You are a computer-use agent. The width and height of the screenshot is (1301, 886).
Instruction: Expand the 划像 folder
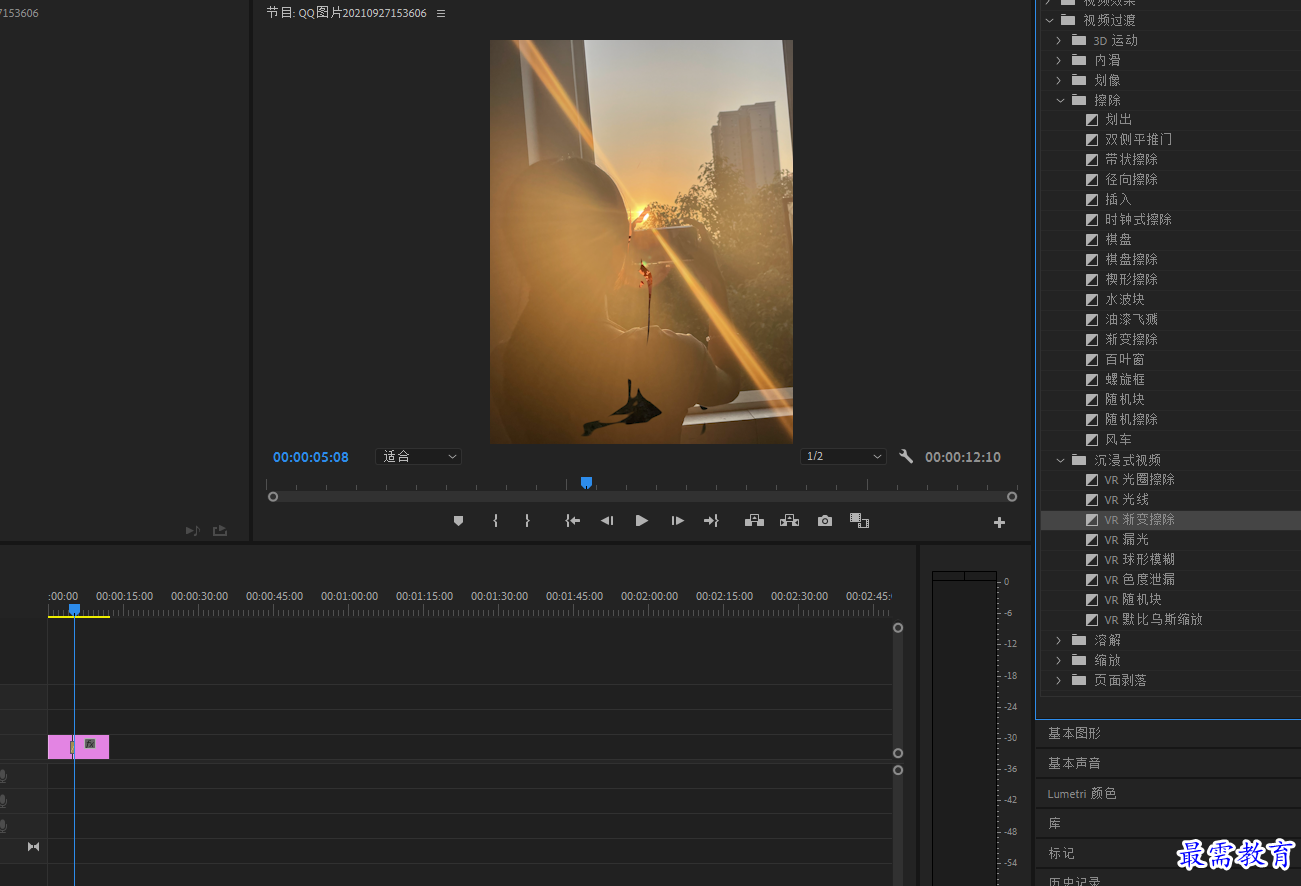[1059, 80]
